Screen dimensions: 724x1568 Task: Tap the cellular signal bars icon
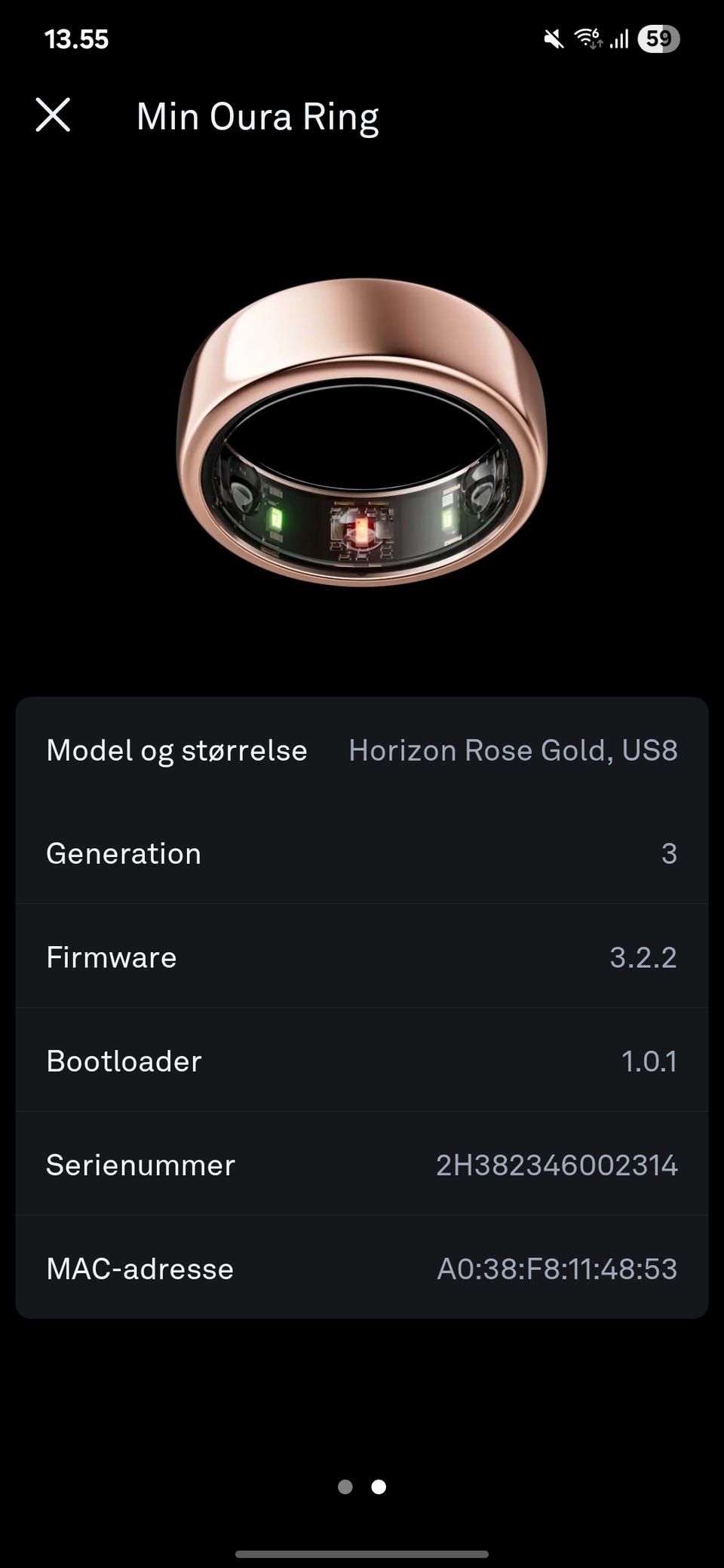(x=619, y=38)
